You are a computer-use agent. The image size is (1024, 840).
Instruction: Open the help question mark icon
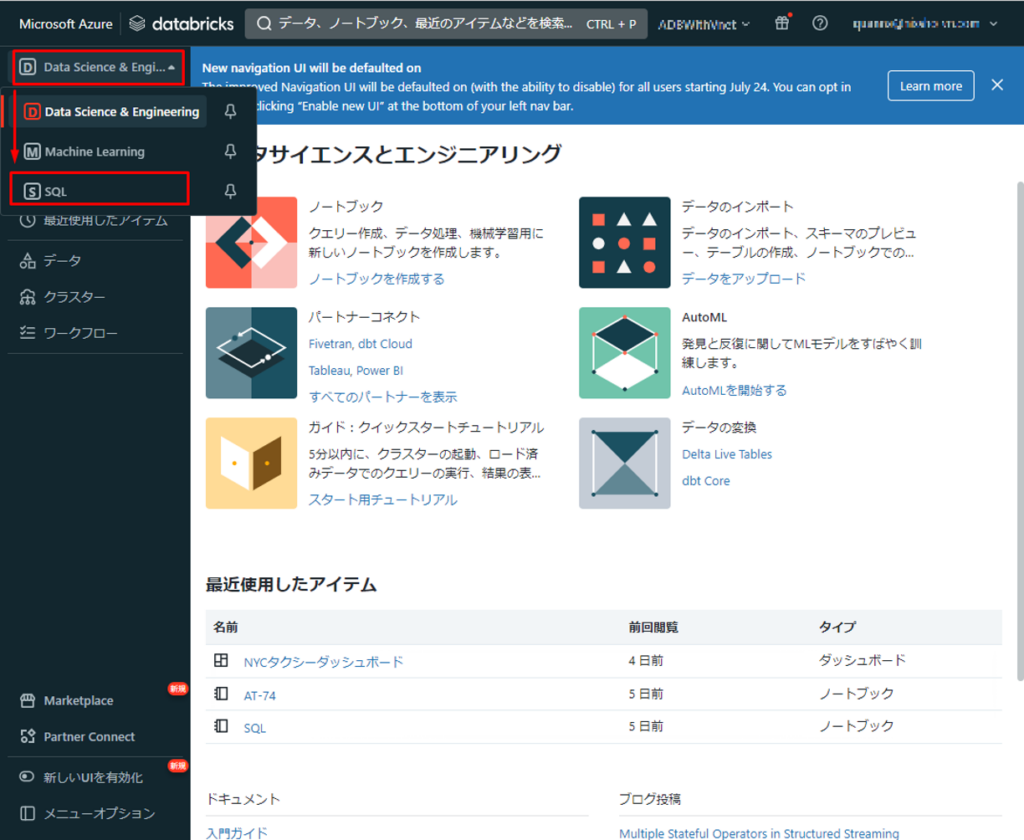coord(820,23)
